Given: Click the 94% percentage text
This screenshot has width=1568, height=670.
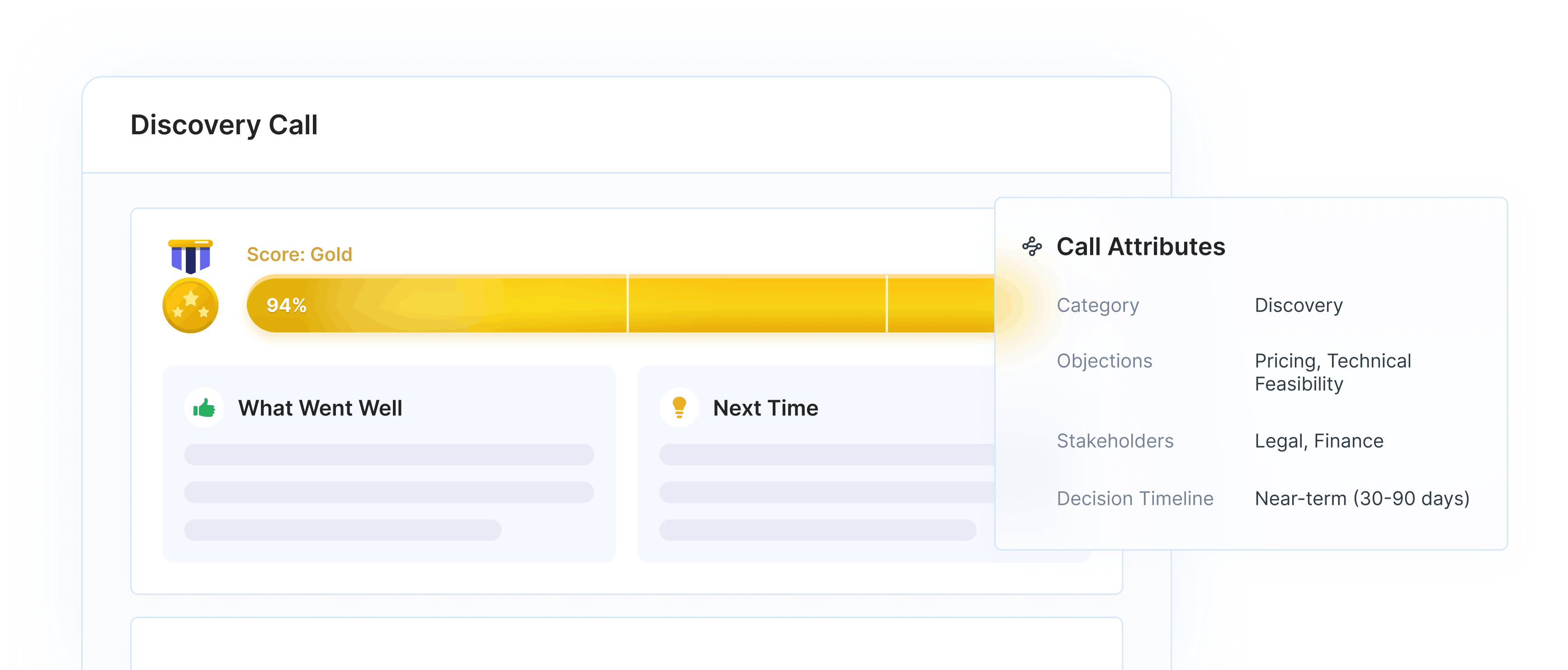Looking at the screenshot, I should pyautogui.click(x=286, y=305).
